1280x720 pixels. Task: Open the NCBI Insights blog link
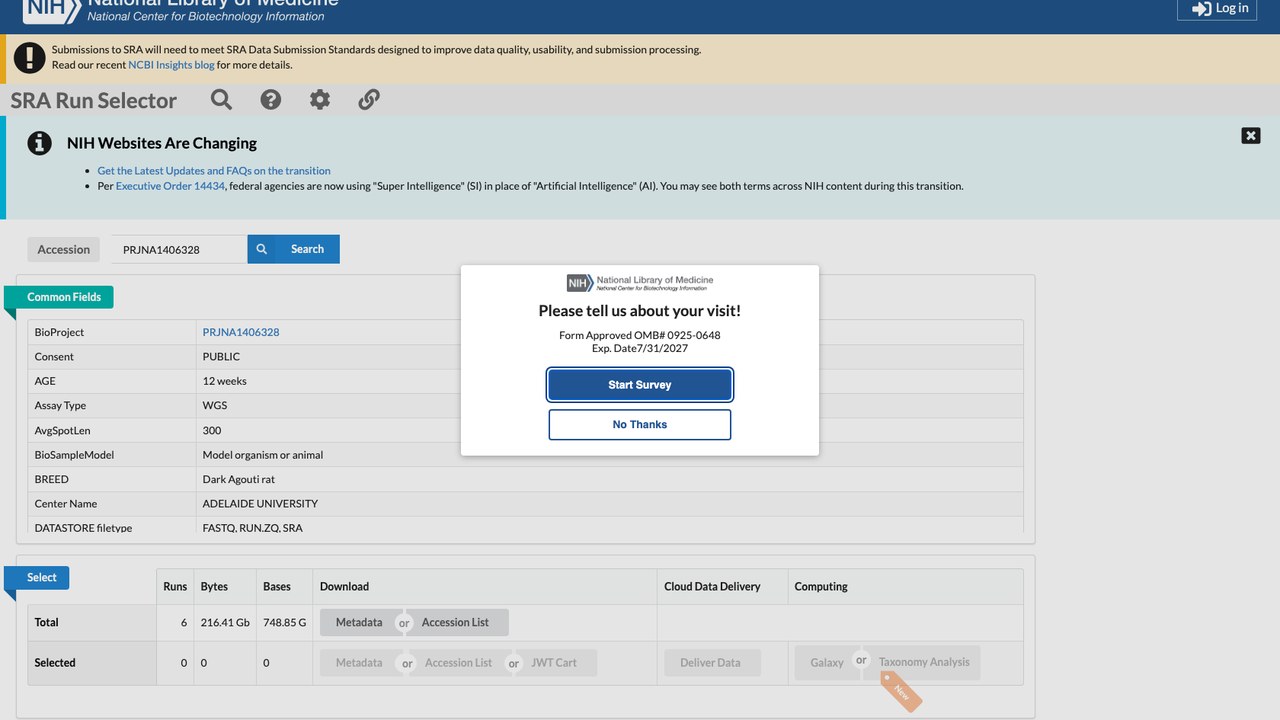[171, 65]
